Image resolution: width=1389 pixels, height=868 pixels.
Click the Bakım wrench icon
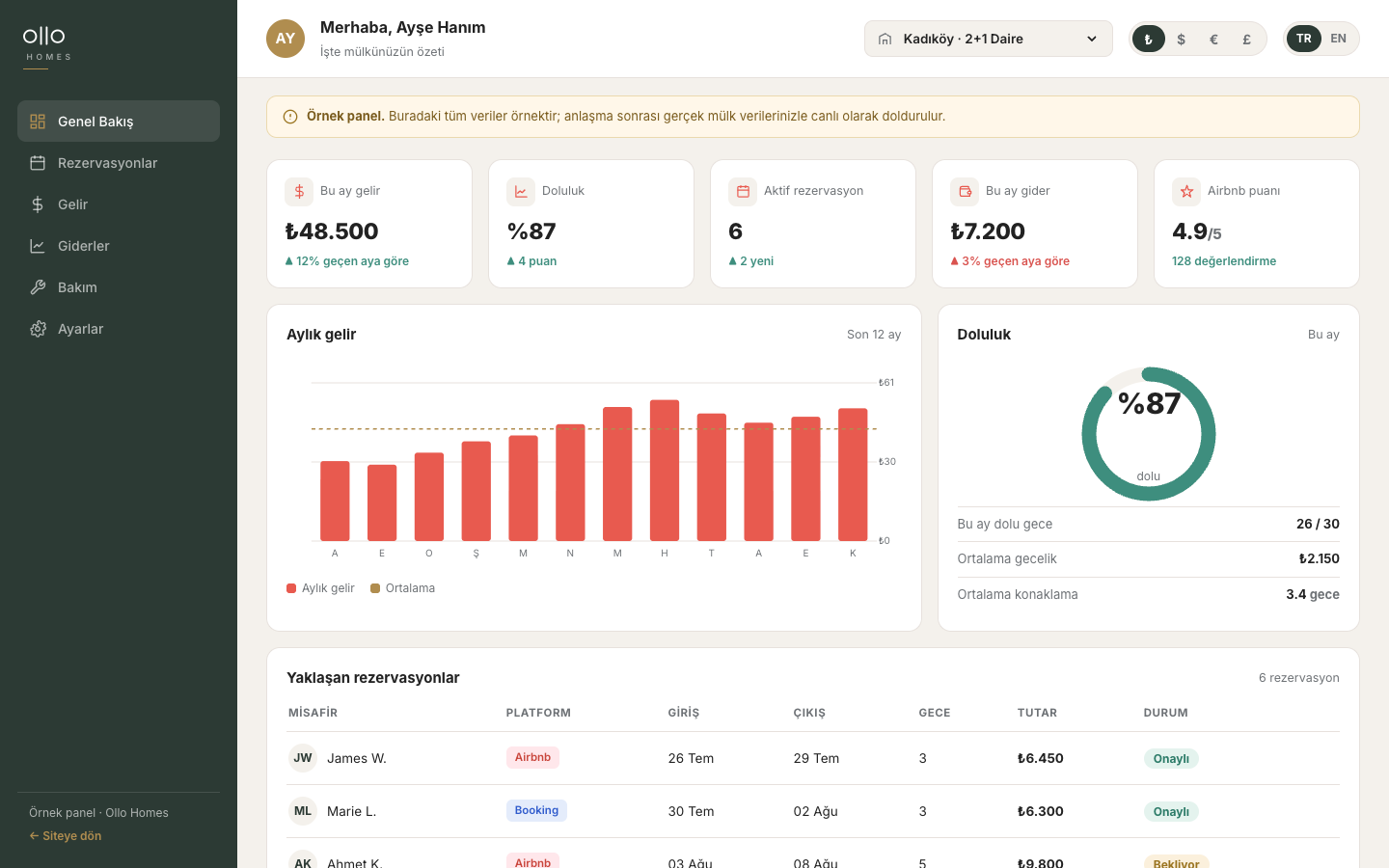click(x=38, y=287)
